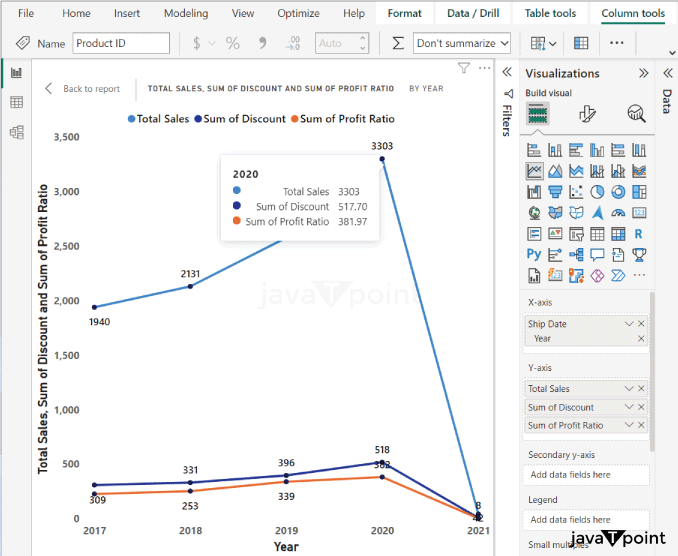
Task: Open the Format ribbon tab
Action: [404, 13]
